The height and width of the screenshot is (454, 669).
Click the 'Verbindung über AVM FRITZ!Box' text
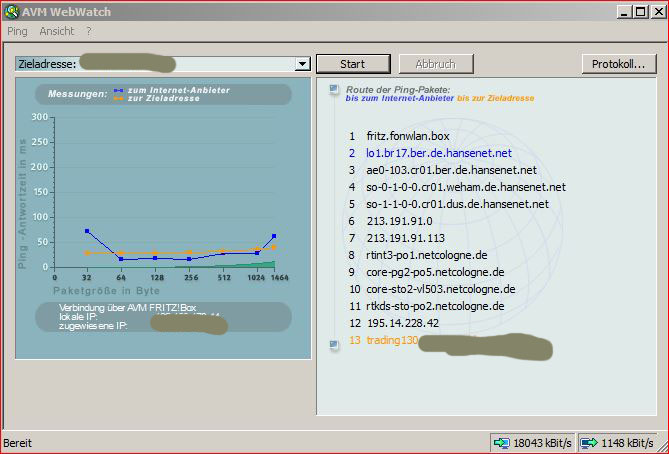128,308
